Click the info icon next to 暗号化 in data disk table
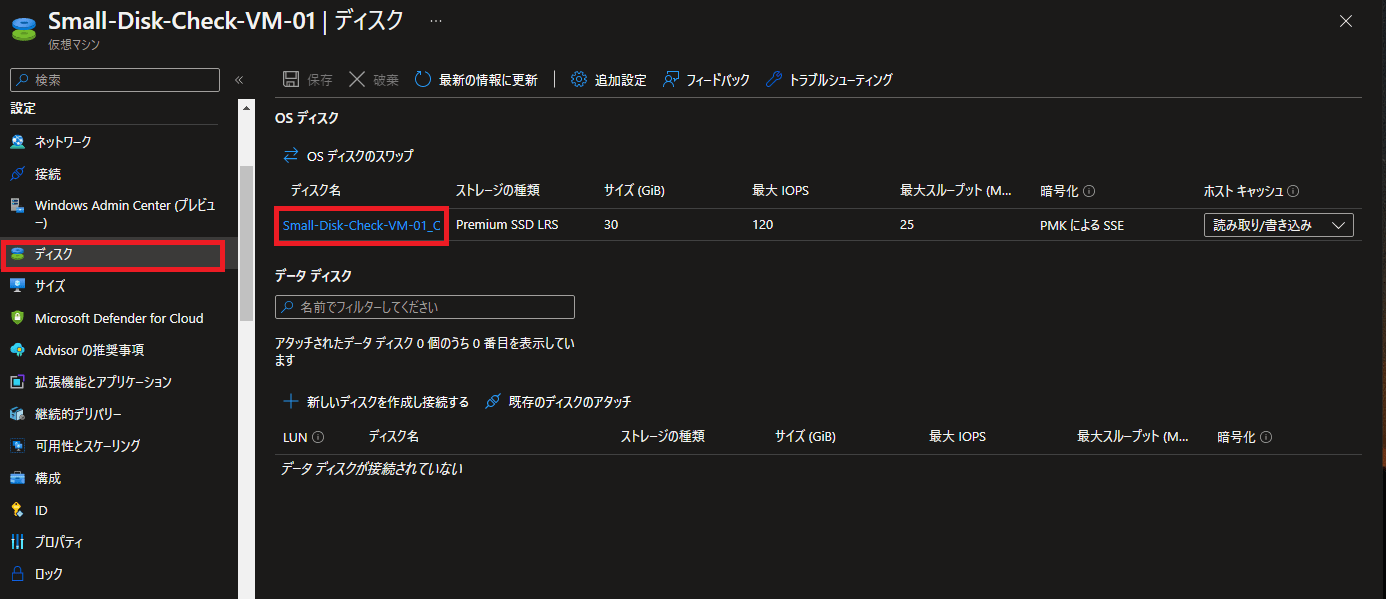 (1266, 437)
